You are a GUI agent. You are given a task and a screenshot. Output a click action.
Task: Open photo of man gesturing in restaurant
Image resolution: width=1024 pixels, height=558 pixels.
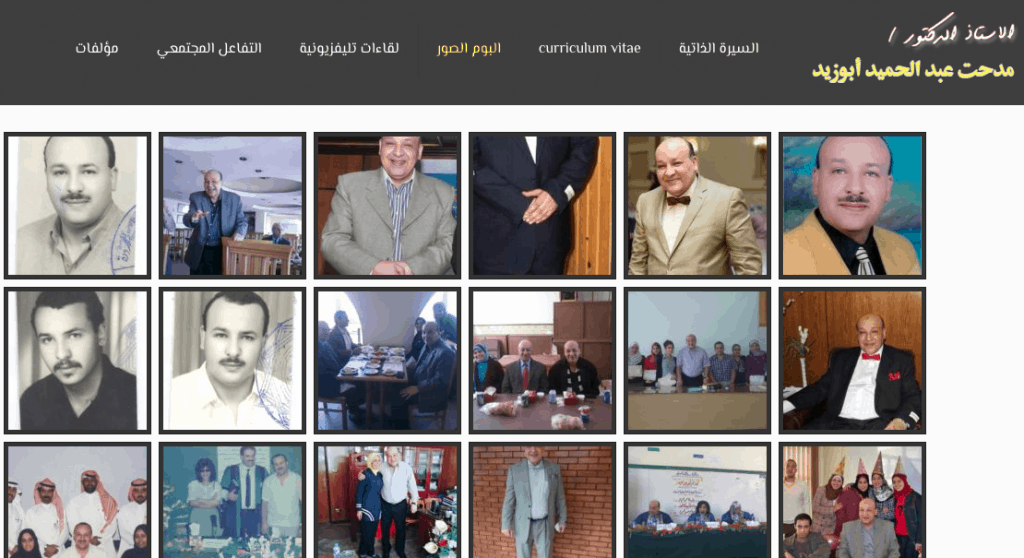pos(232,205)
